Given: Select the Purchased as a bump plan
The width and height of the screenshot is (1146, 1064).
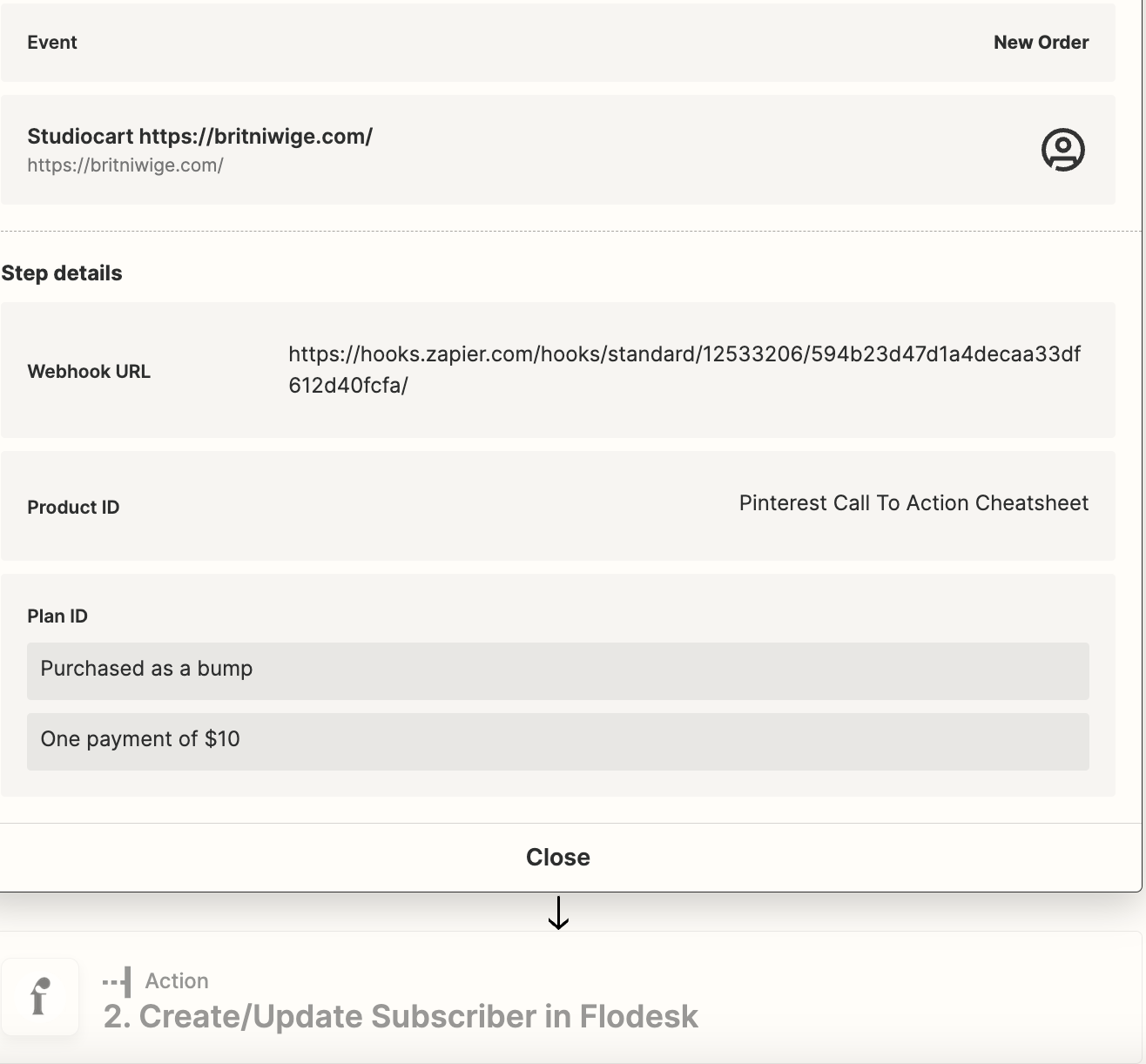Looking at the screenshot, I should point(557,671).
